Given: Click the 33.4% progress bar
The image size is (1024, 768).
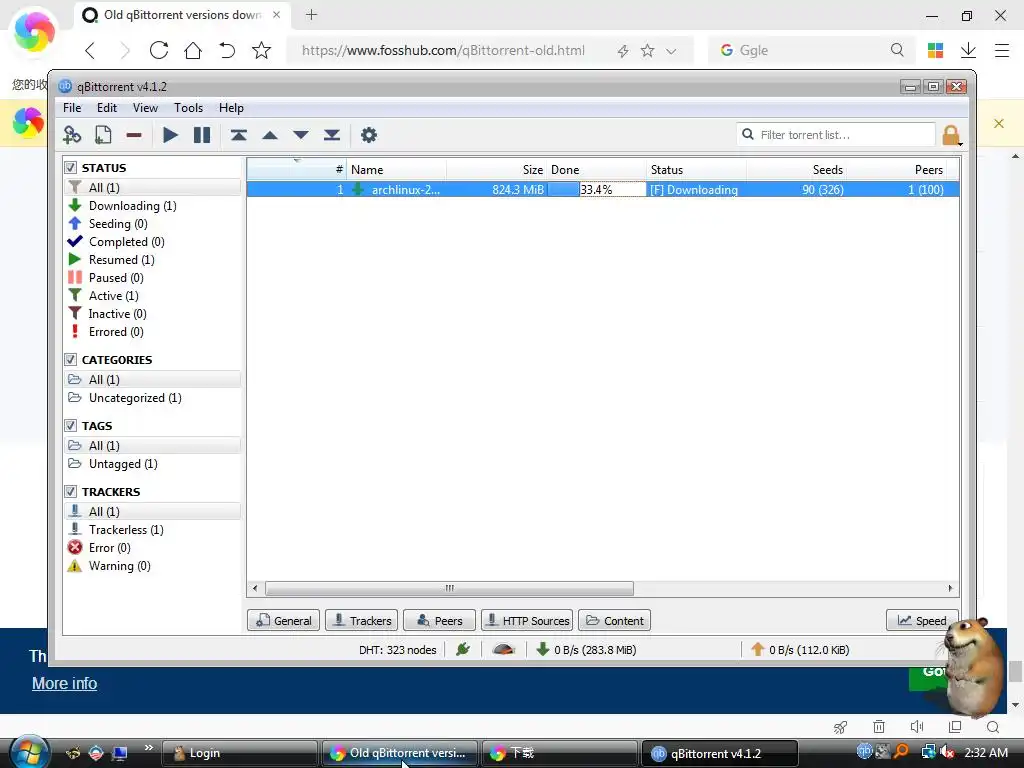Looking at the screenshot, I should [x=596, y=189].
